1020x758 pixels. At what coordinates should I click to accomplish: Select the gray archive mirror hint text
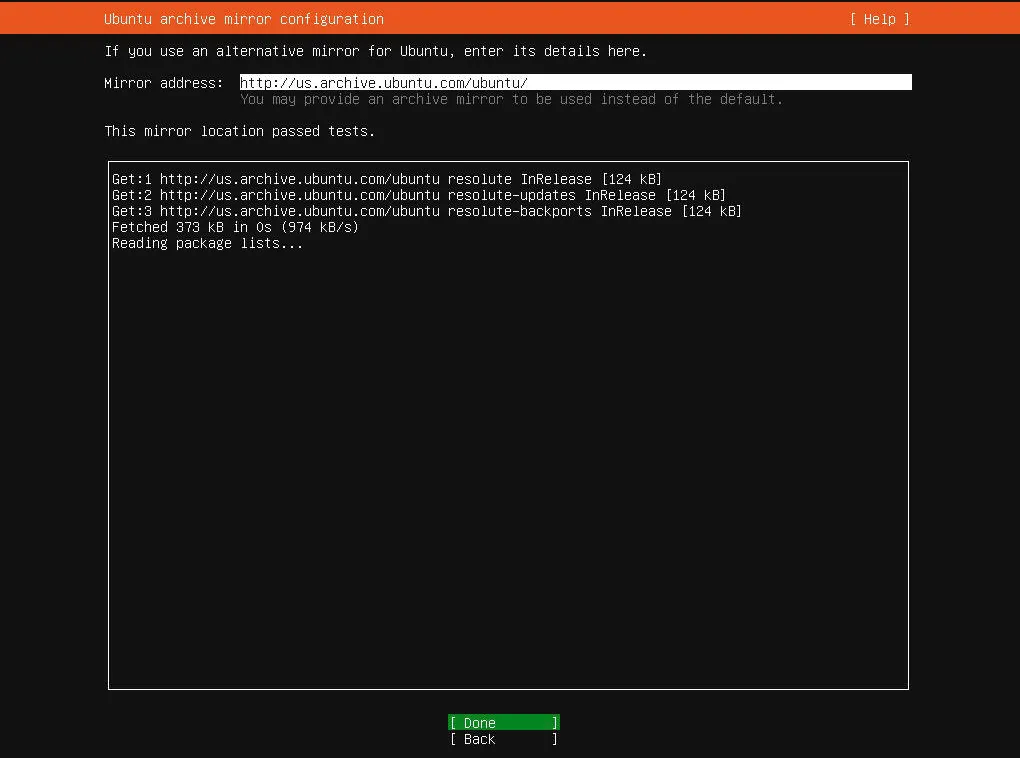click(511, 99)
